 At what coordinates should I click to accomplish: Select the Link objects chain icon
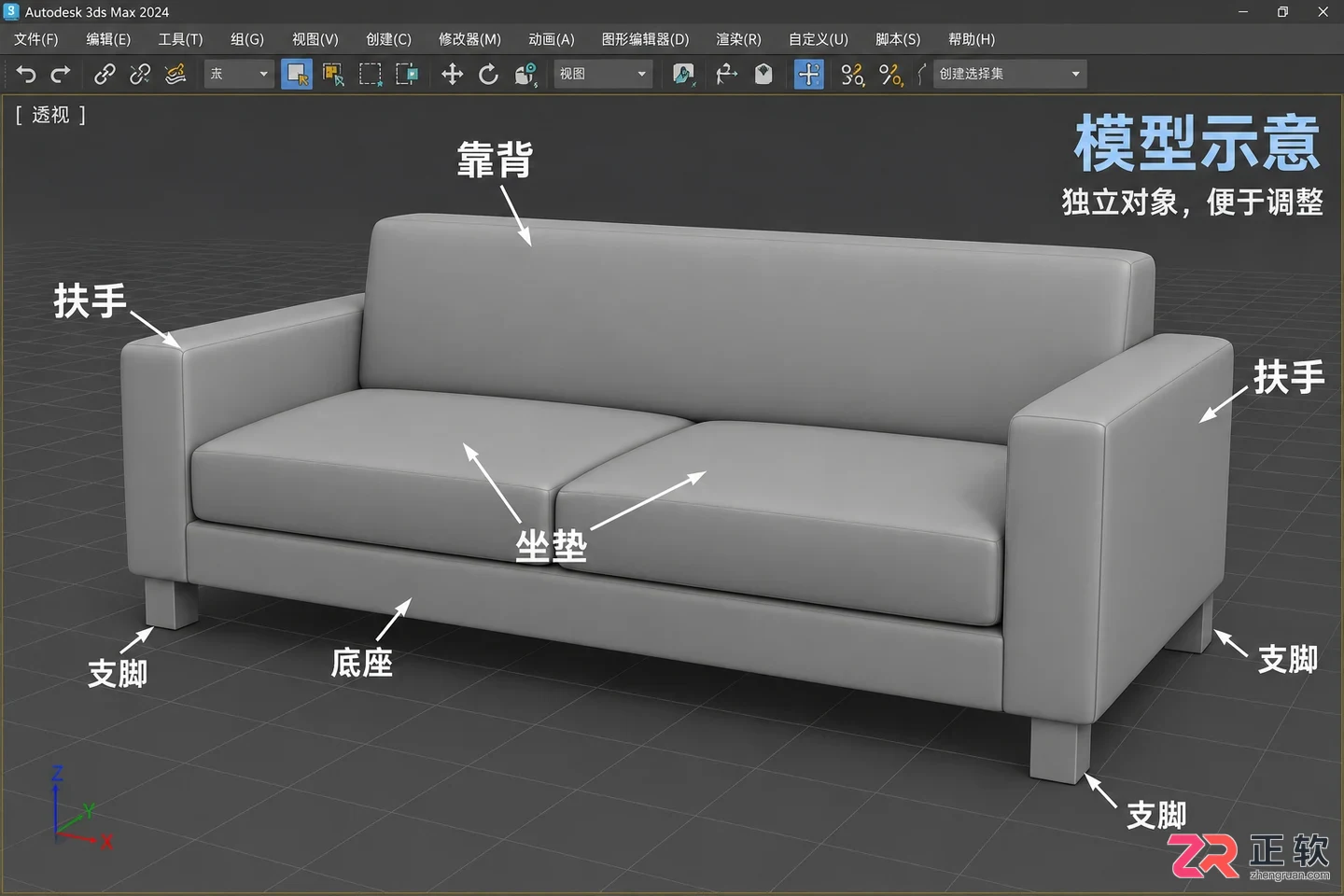tap(105, 75)
